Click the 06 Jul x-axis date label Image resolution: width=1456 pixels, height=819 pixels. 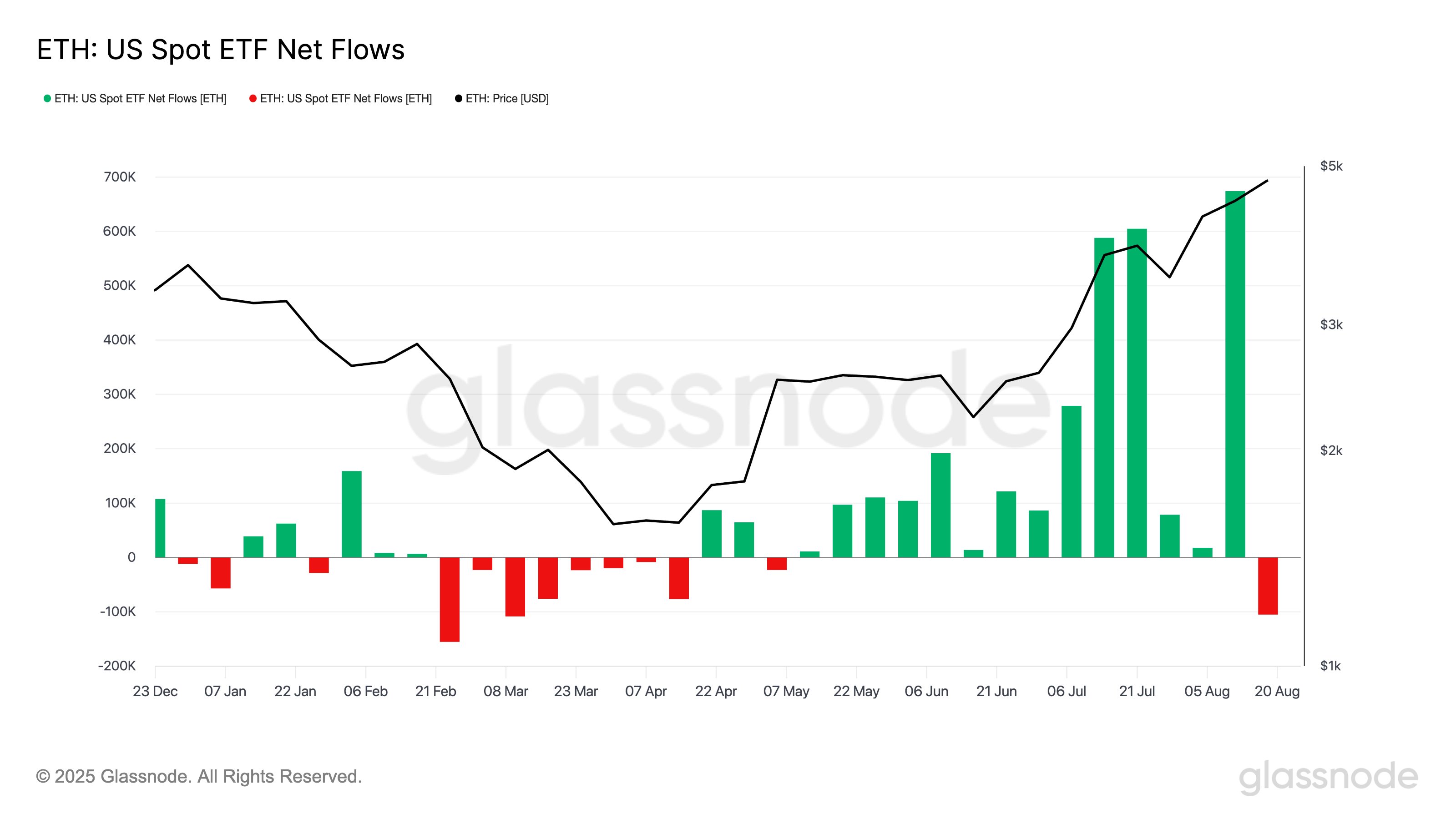coord(1066,691)
